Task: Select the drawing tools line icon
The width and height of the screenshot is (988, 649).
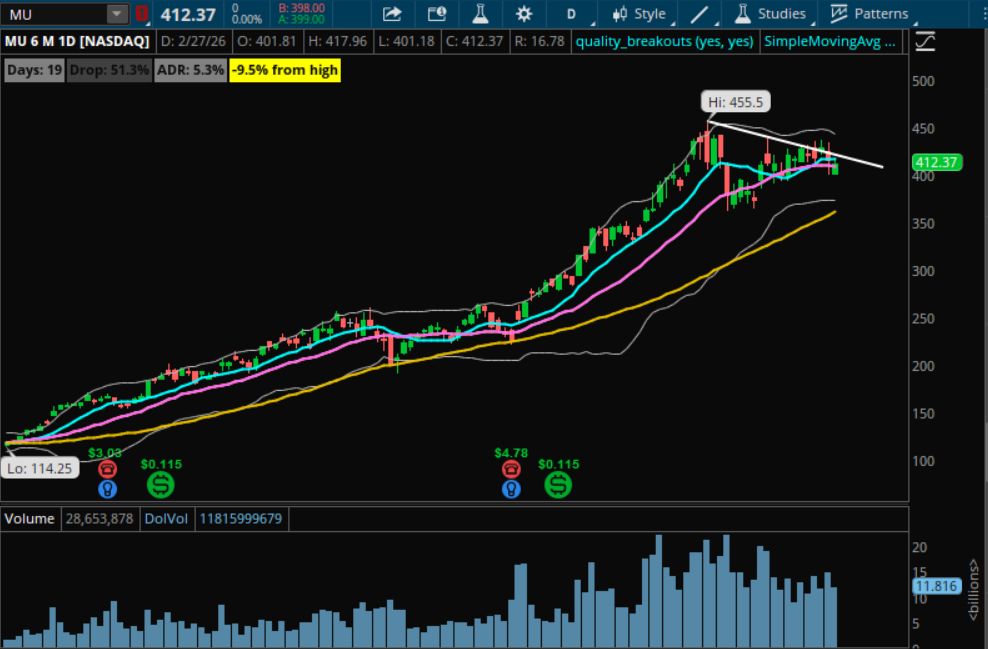Action: (x=700, y=14)
